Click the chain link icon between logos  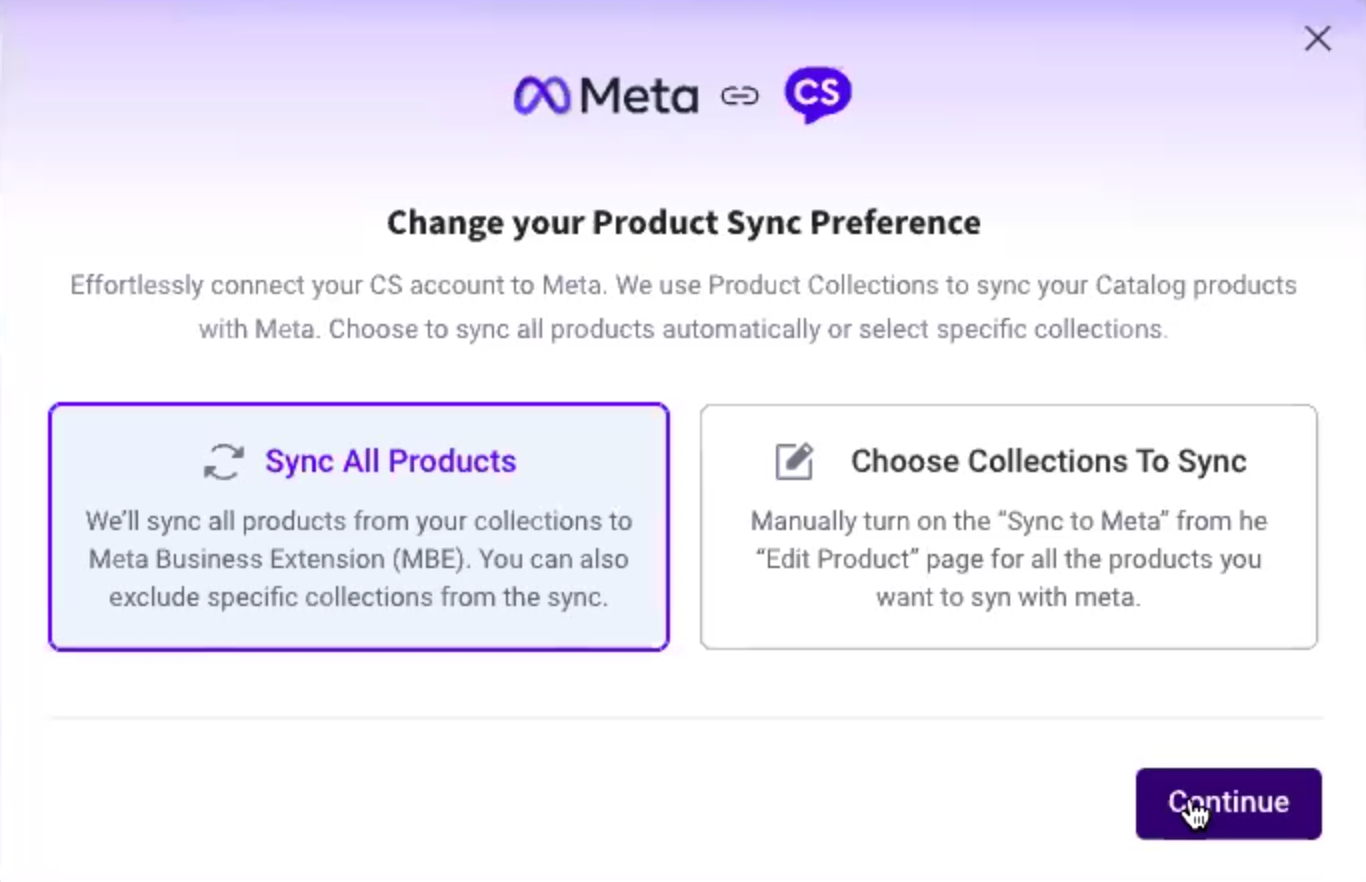(740, 96)
